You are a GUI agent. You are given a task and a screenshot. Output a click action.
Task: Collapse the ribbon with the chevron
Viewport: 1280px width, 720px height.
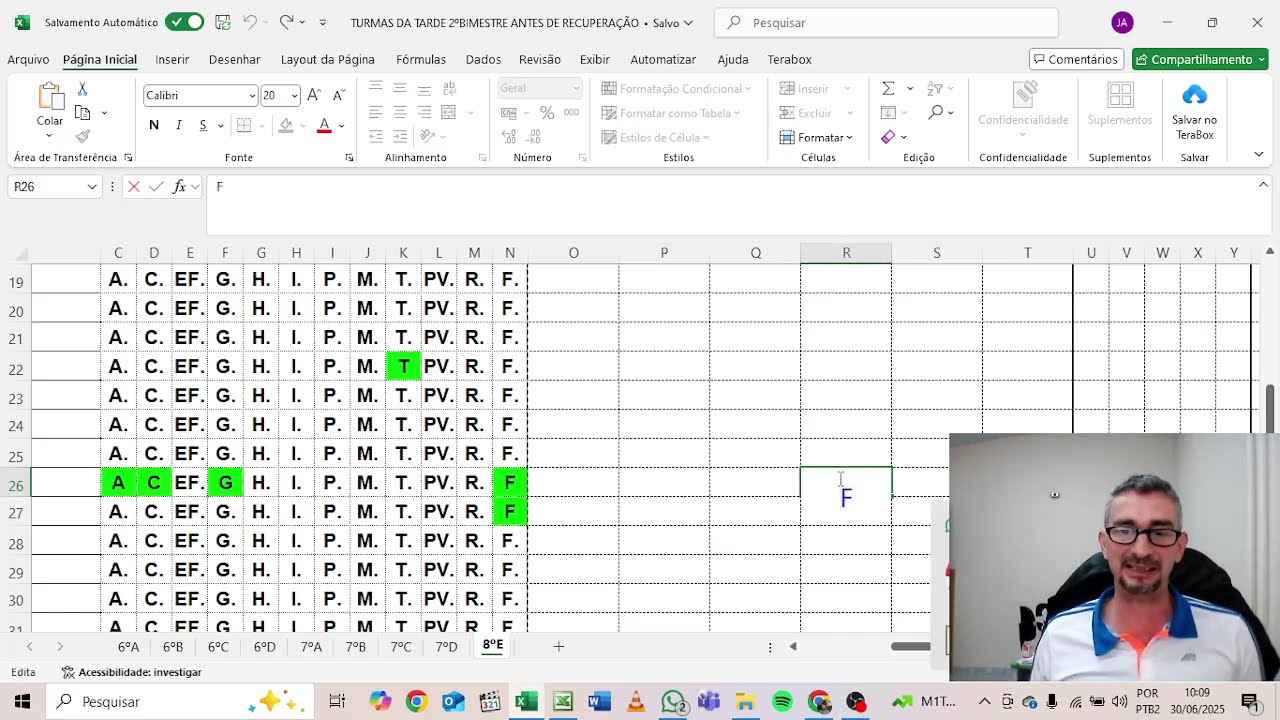pyautogui.click(x=1259, y=154)
